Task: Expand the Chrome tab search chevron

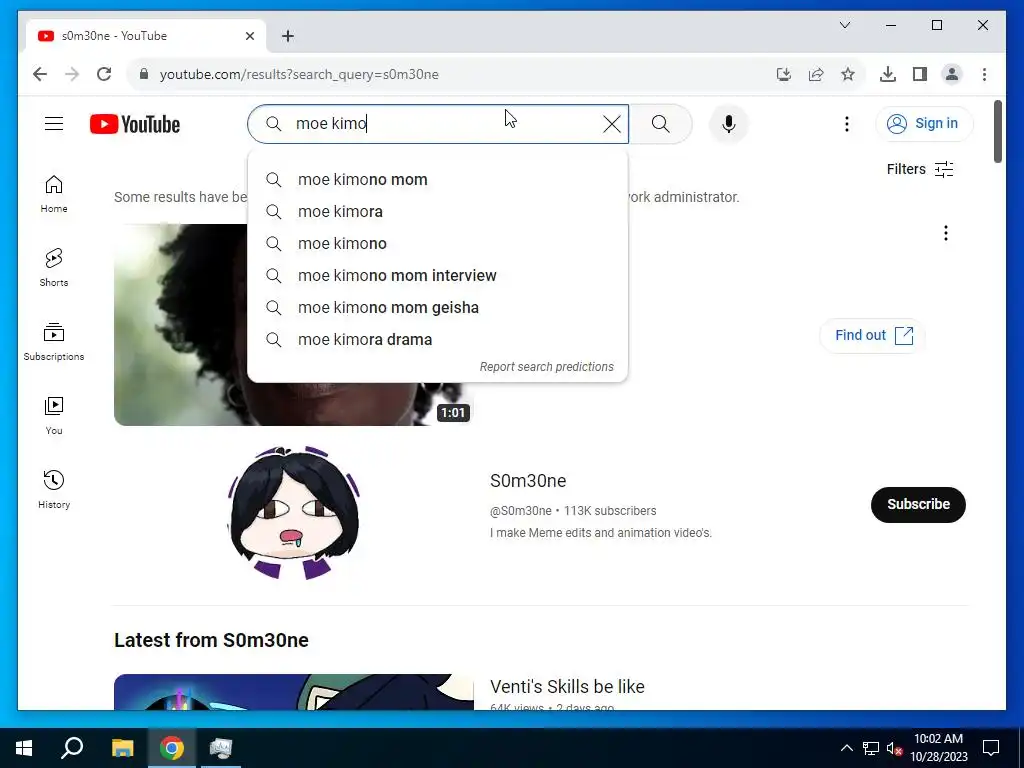Action: [845, 25]
